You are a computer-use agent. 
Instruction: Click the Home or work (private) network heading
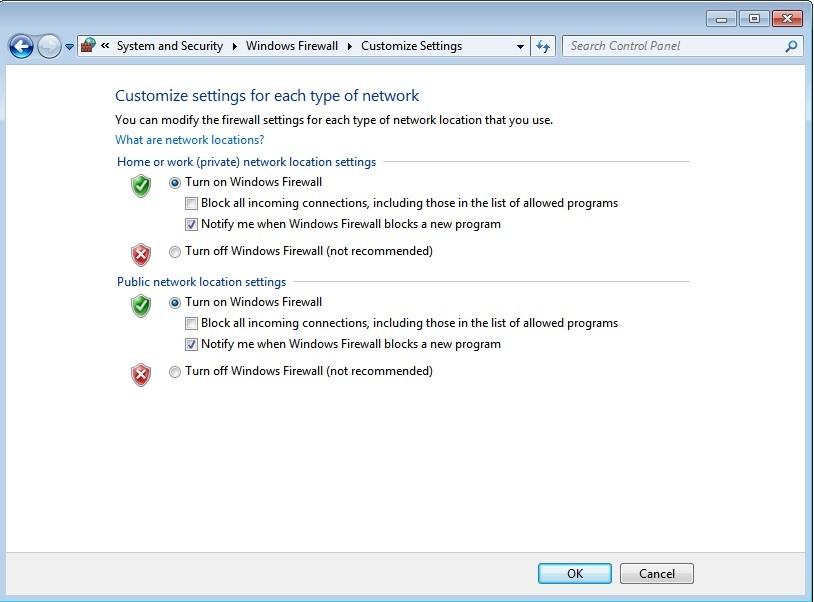pos(246,162)
